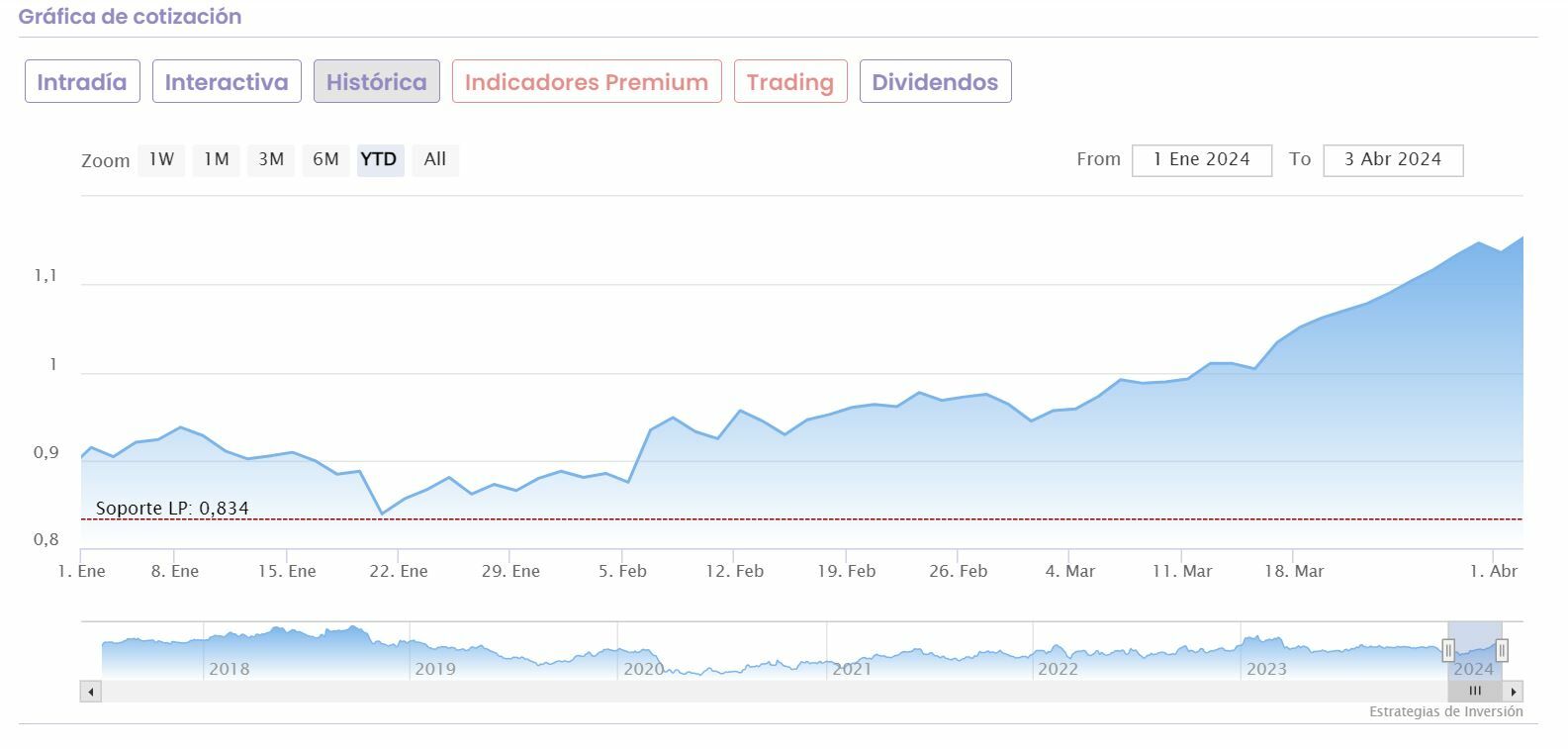Image resolution: width=1568 pixels, height=749 pixels.
Task: Set zoom range to 1M
Action: click(217, 159)
